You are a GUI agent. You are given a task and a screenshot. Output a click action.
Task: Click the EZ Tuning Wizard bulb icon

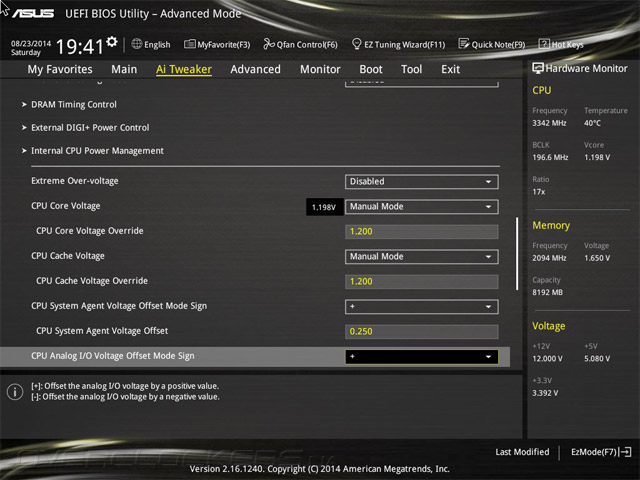(x=356, y=44)
